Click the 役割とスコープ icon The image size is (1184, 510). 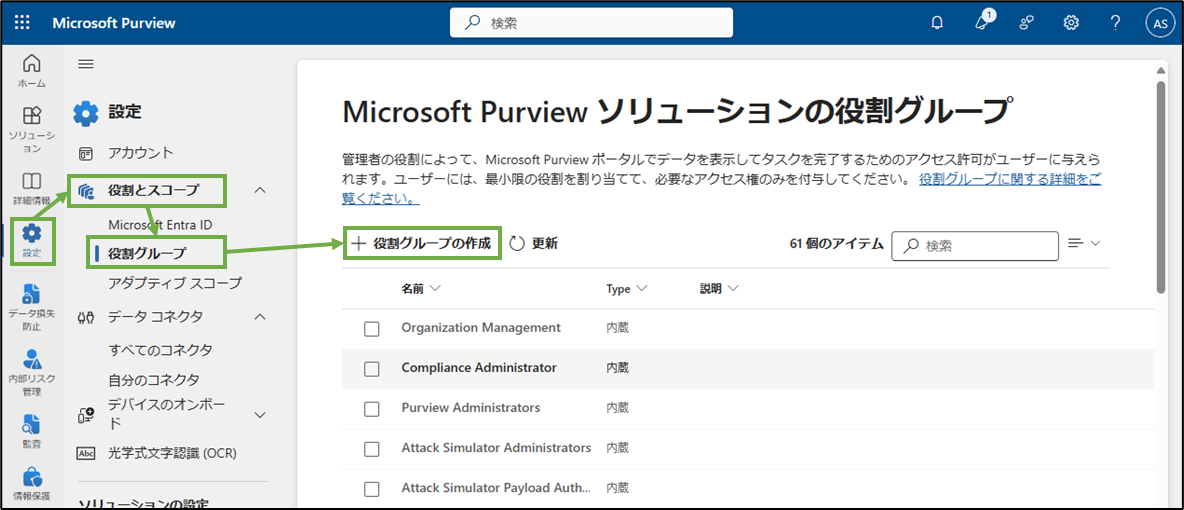[x=86, y=192]
